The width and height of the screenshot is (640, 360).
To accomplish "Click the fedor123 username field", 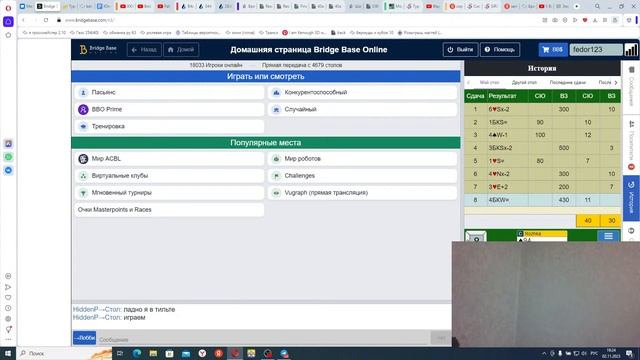I will coord(596,49).
